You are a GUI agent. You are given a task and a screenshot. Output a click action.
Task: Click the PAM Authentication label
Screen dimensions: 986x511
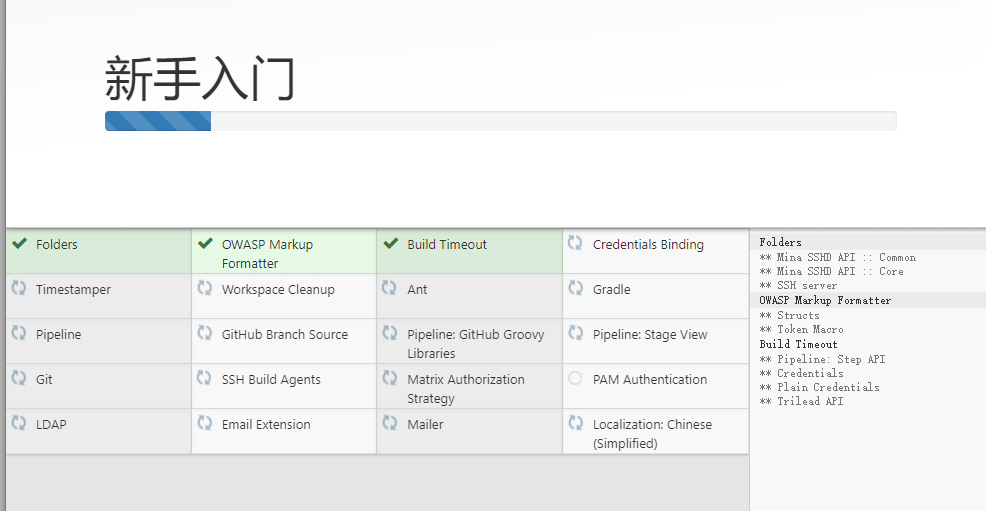tap(650, 380)
